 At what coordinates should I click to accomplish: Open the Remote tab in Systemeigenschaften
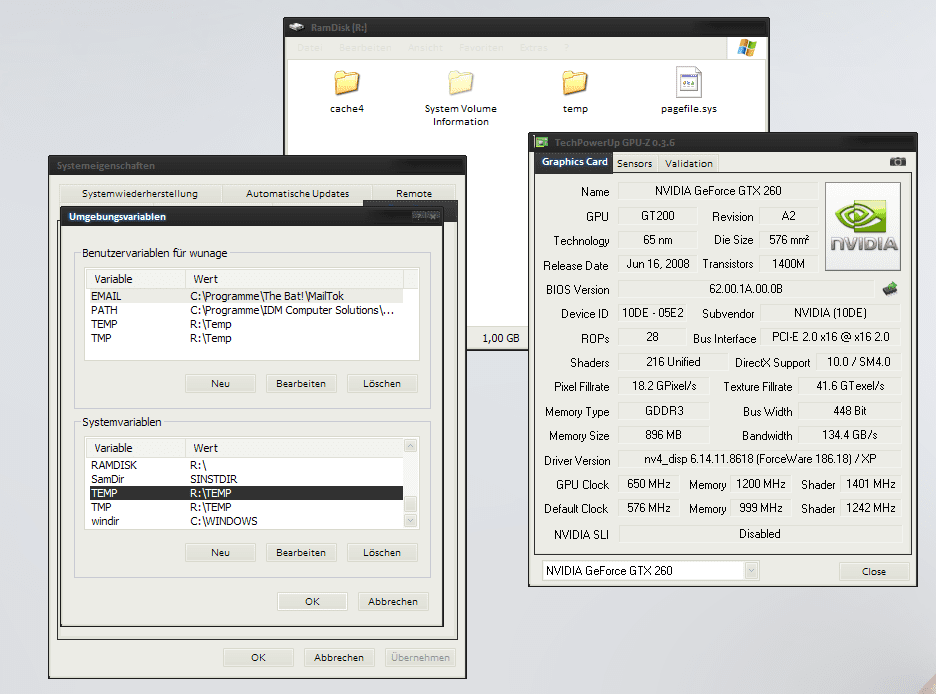coord(414,193)
